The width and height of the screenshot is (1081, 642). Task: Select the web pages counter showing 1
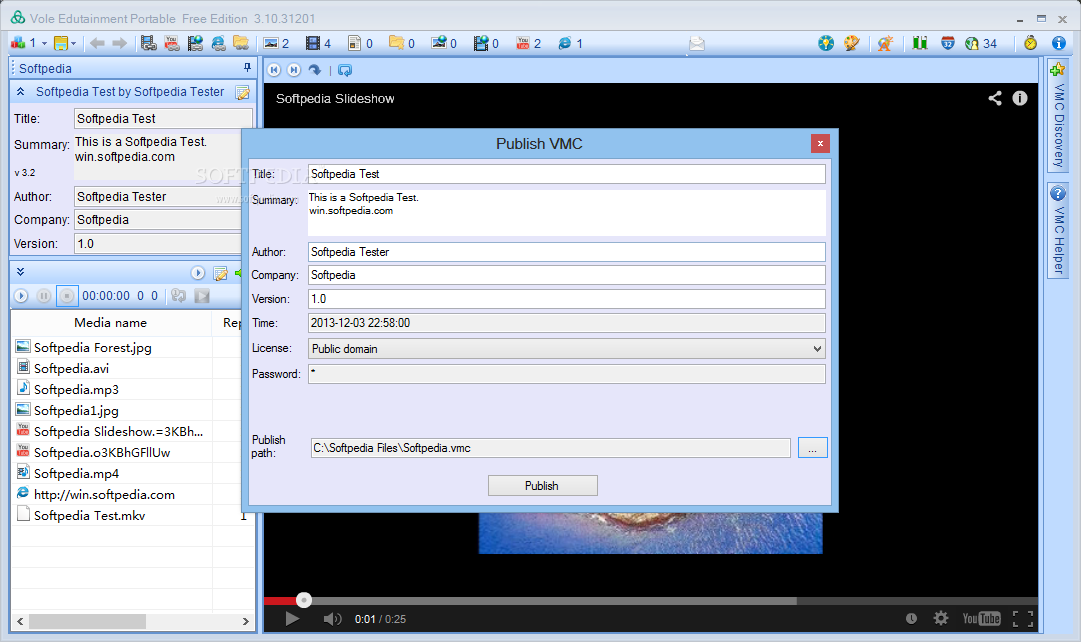coord(570,43)
